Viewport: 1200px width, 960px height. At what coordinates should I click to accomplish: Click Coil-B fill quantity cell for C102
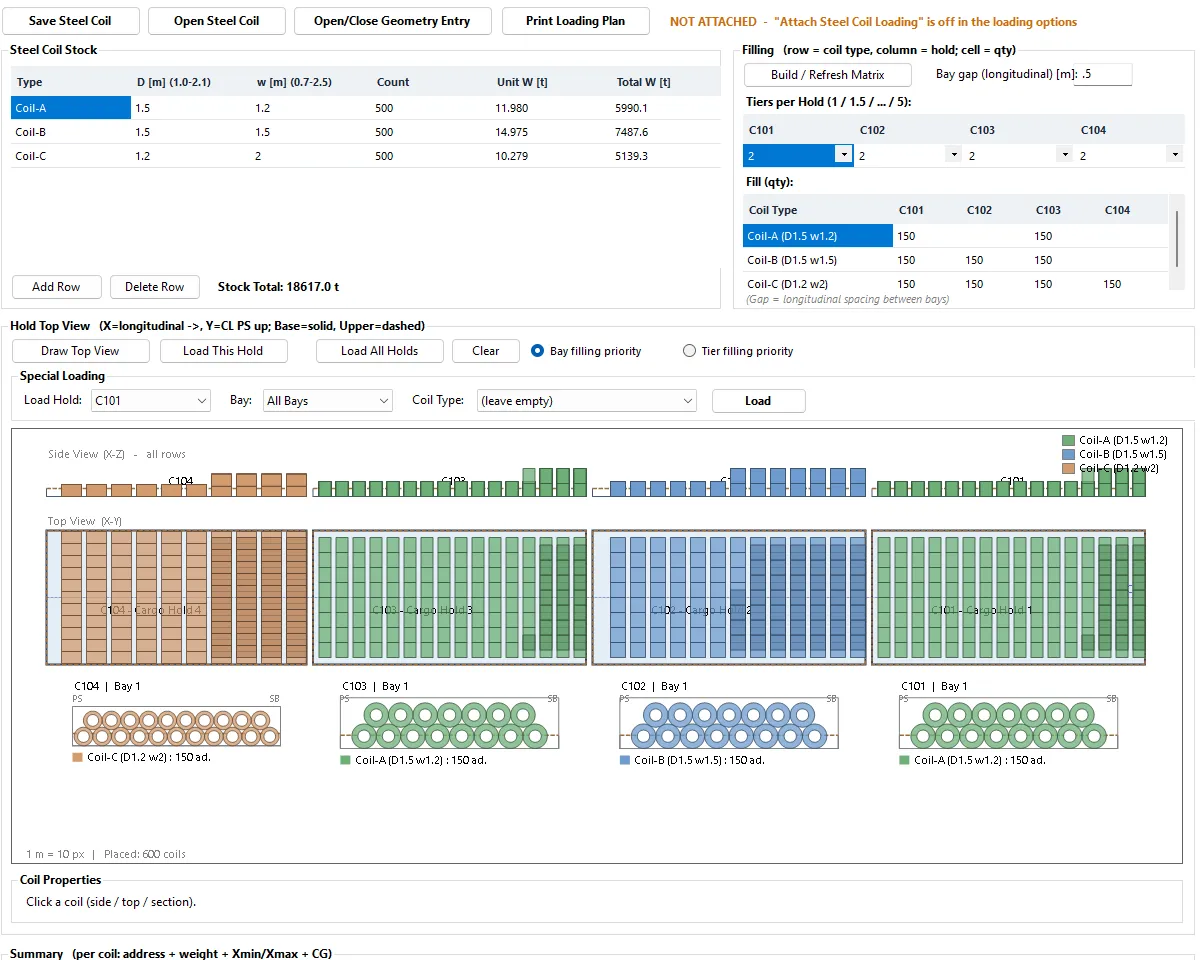pyautogui.click(x=995, y=260)
